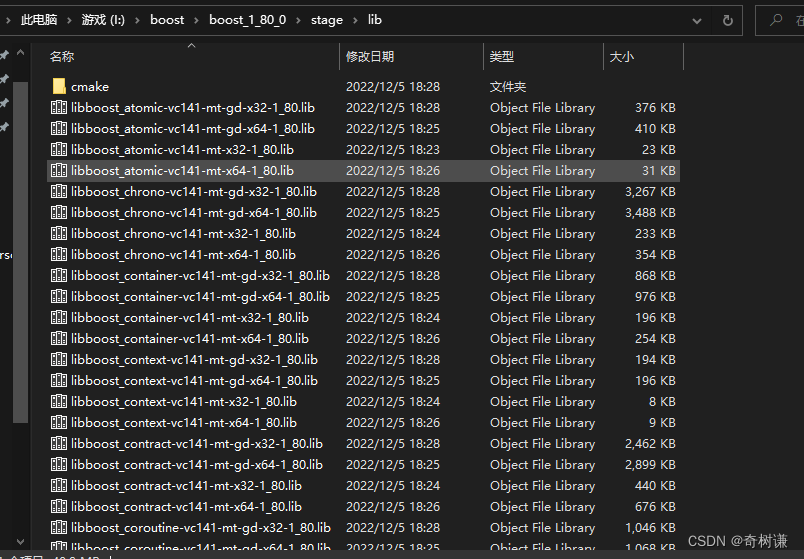Select icon of libboost_chrono-vc141-mt-x64-1_80.lib
This screenshot has height=559, width=804.
point(59,254)
